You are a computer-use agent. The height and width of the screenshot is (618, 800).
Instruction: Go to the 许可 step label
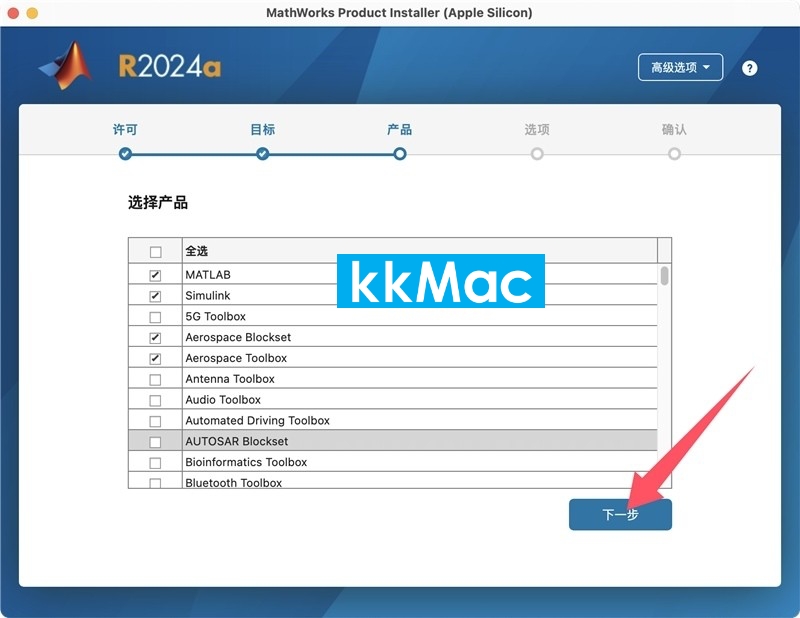pyautogui.click(x=125, y=130)
